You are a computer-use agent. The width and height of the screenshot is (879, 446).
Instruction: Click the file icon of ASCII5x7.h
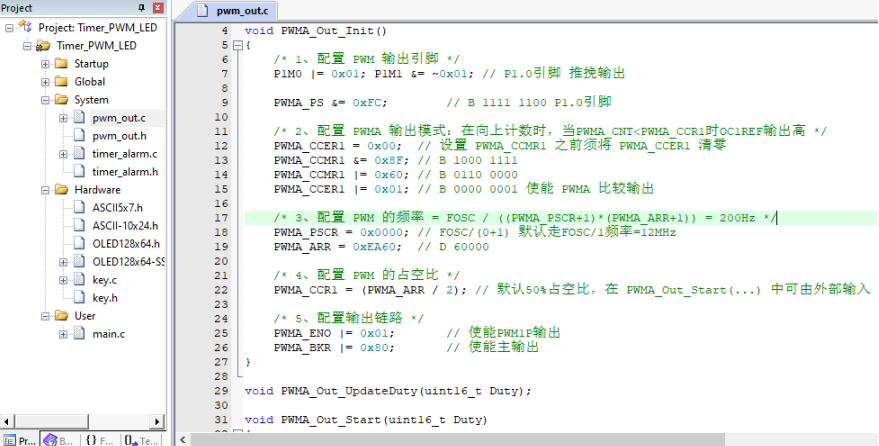tap(80, 207)
